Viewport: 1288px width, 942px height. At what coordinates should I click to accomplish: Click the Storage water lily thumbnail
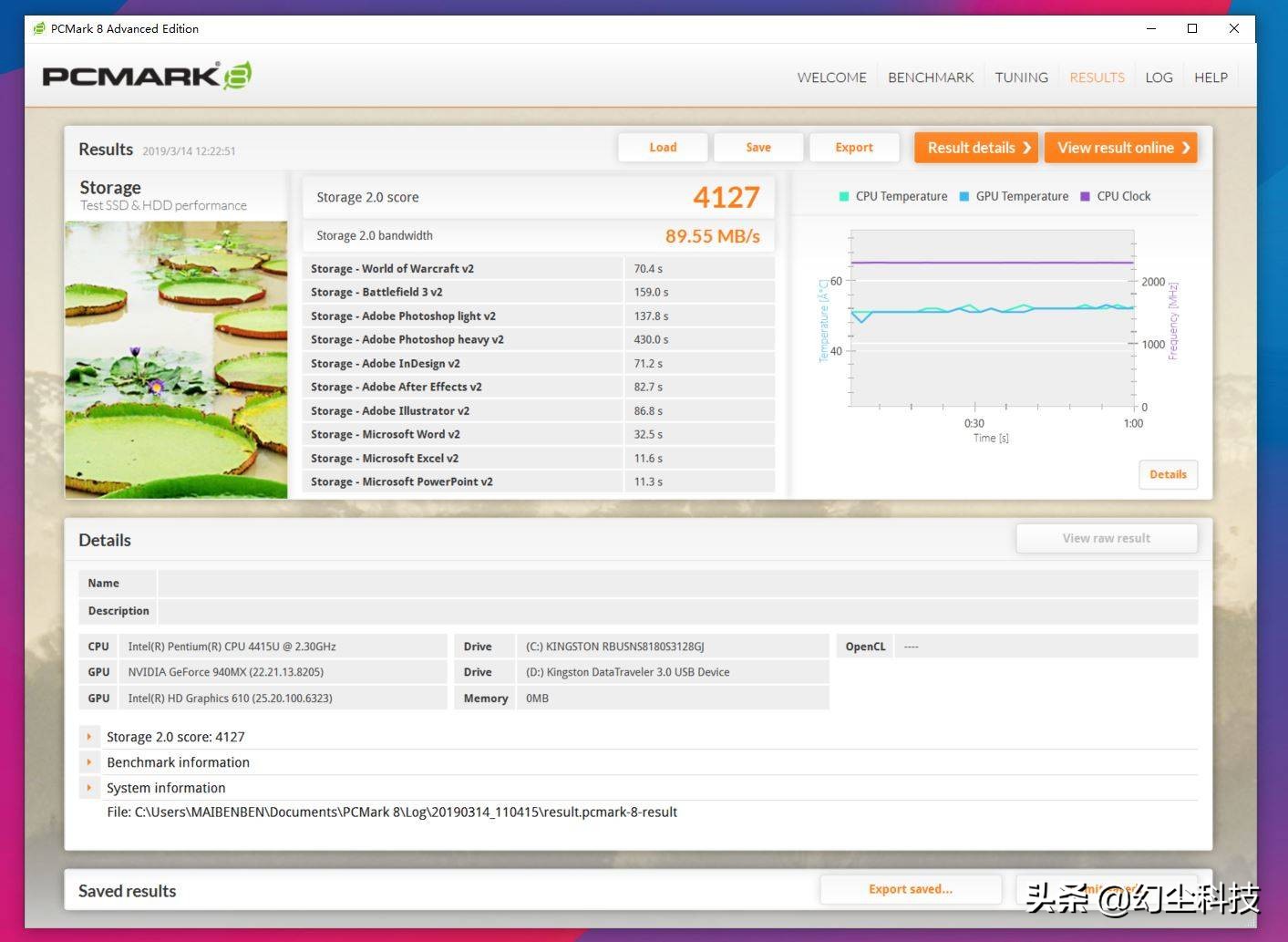tap(176, 359)
